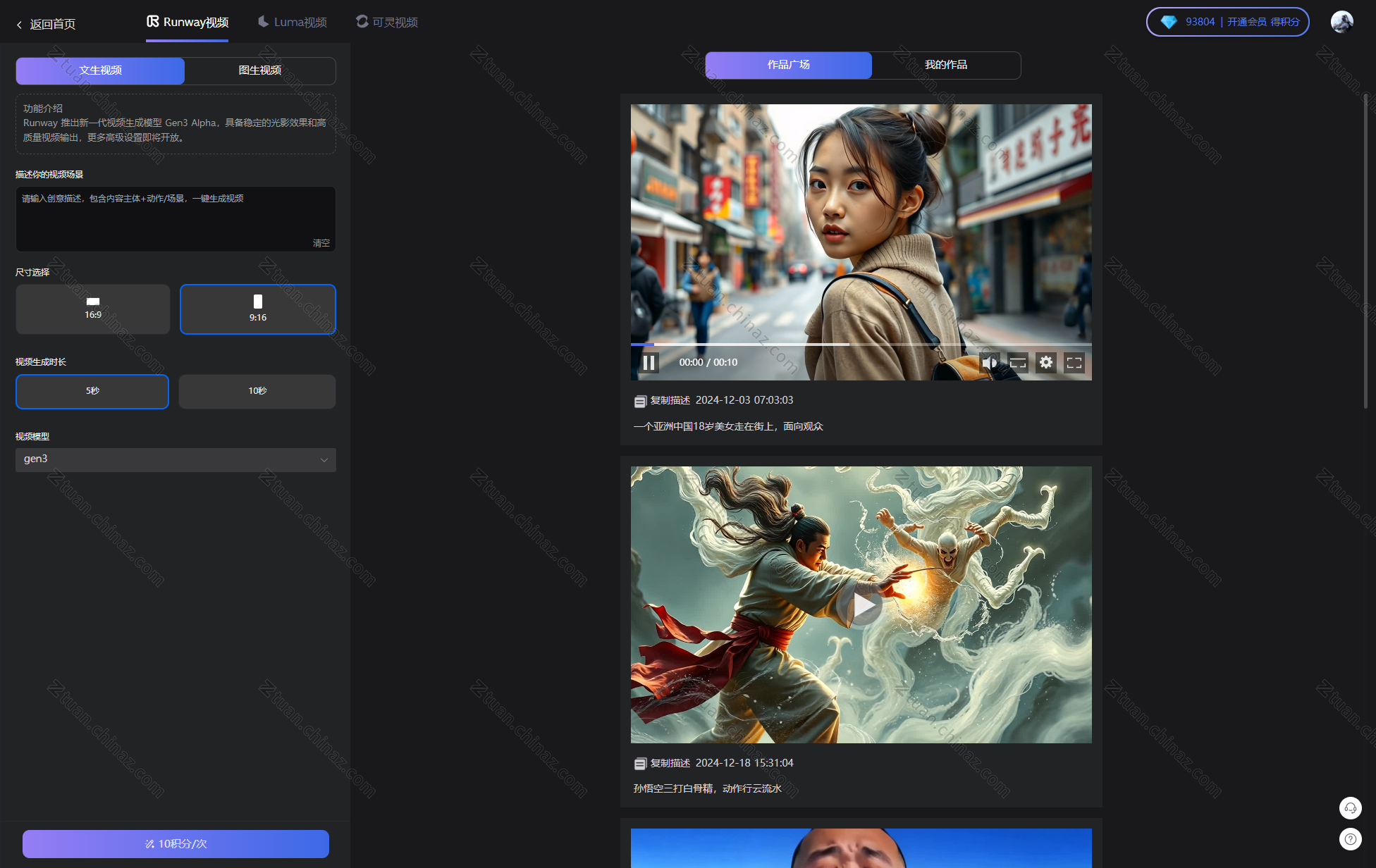Focus the video scene description input

pos(176,218)
